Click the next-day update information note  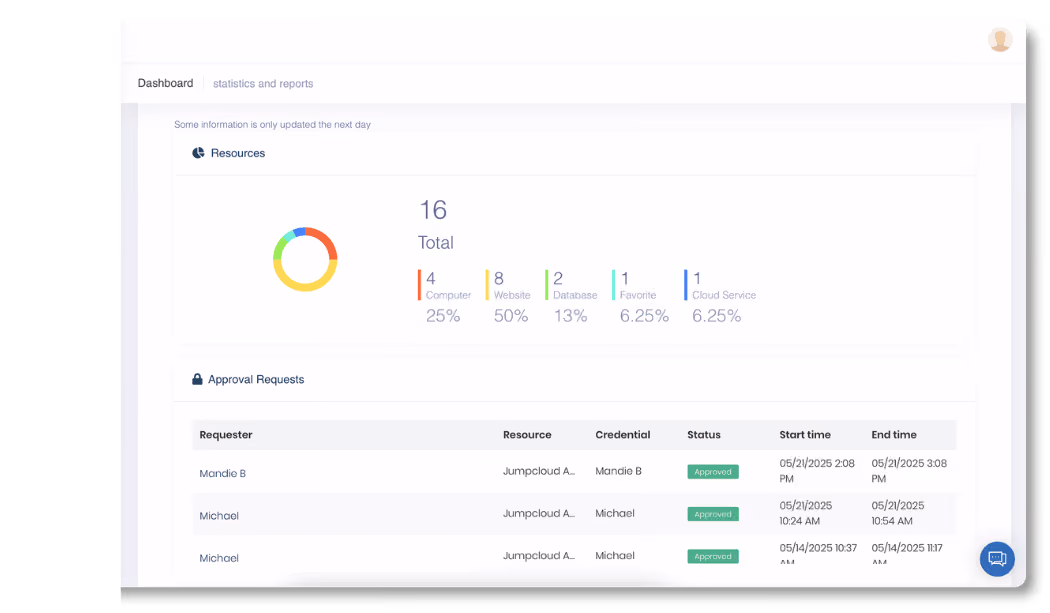coord(273,125)
